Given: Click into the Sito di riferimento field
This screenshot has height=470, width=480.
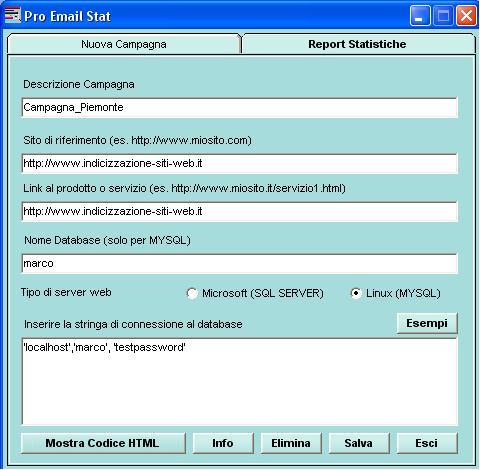Looking at the screenshot, I should coord(240,163).
